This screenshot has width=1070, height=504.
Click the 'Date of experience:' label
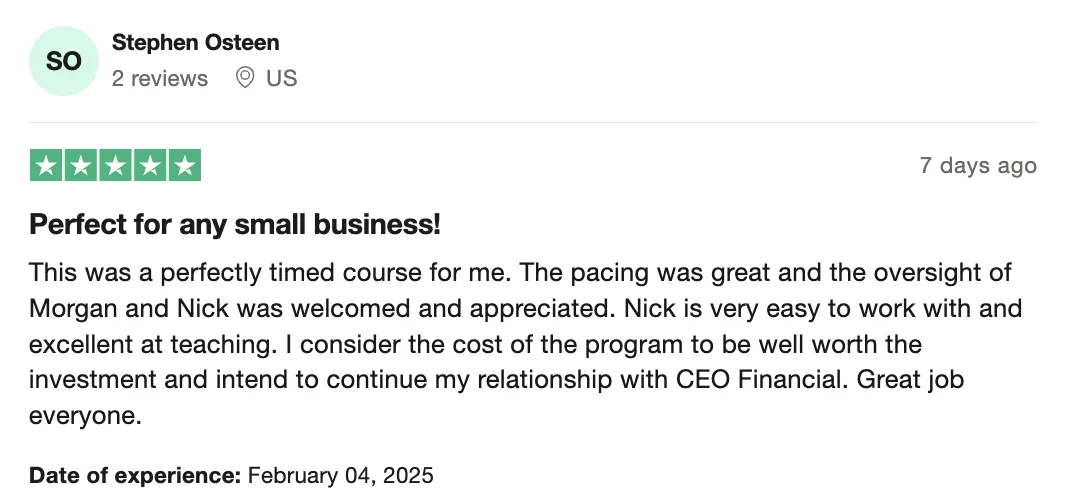tap(135, 475)
